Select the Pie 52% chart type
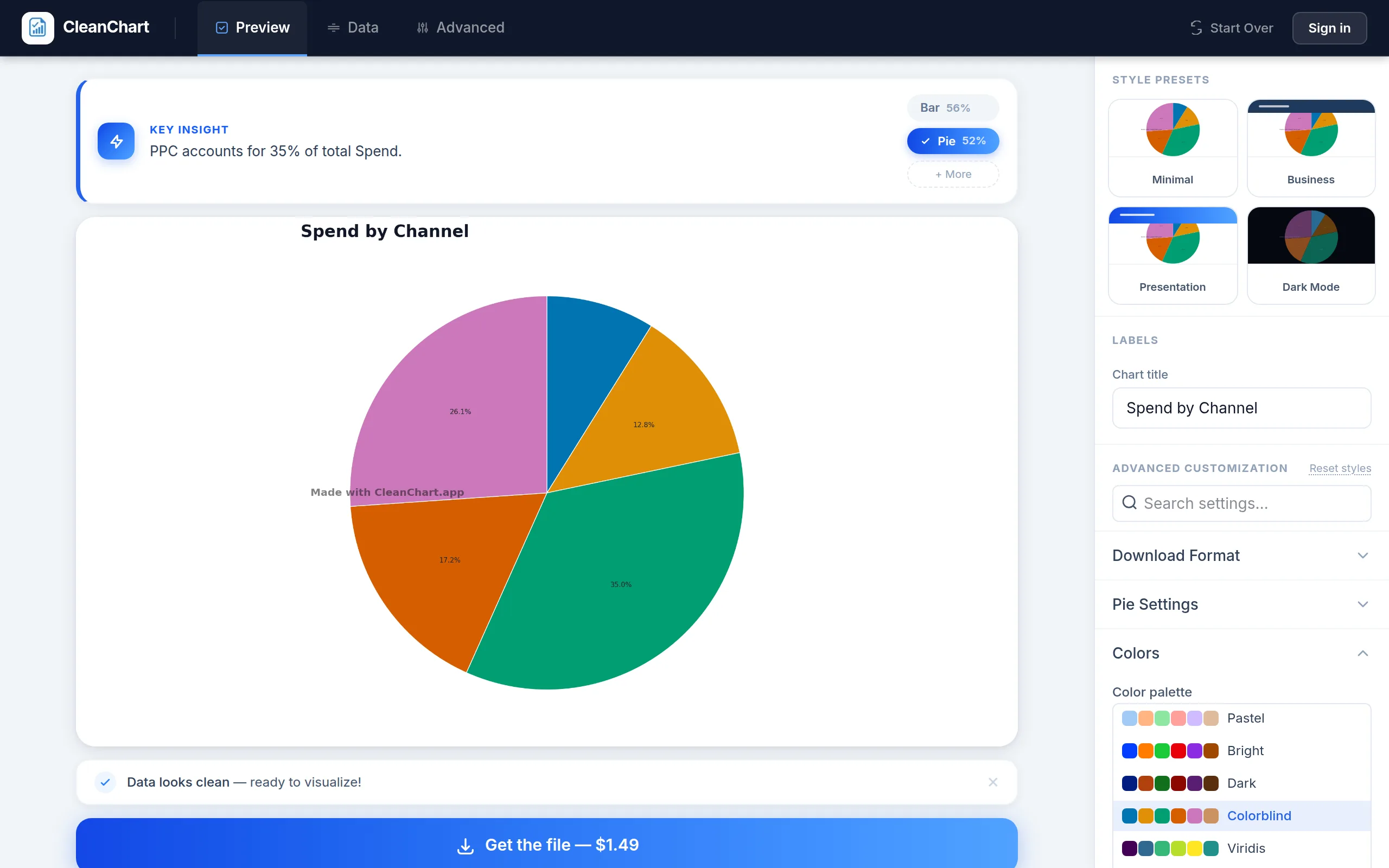1389x868 pixels. pos(953,141)
